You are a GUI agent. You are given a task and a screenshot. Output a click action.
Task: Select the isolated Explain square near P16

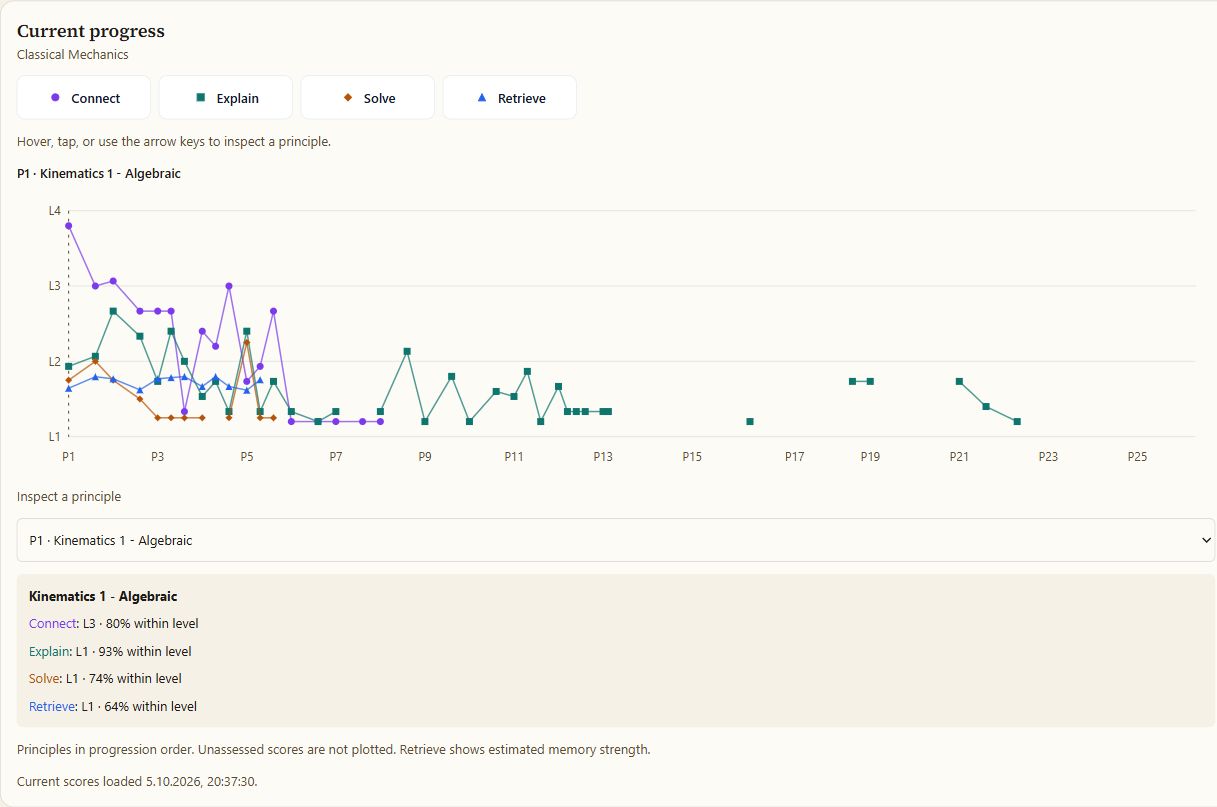click(x=750, y=422)
